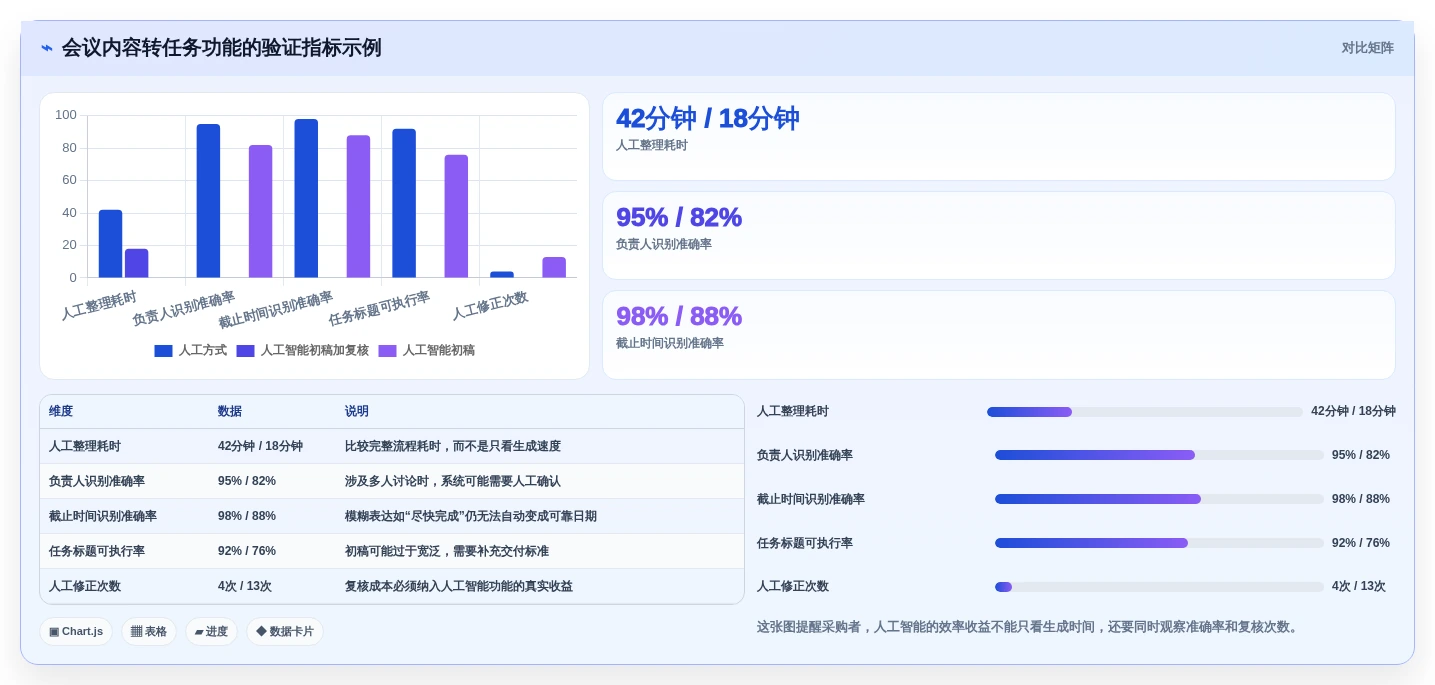Viewport: 1435px width, 685px height.
Task: Select the 进度 chip
Action: tap(211, 632)
